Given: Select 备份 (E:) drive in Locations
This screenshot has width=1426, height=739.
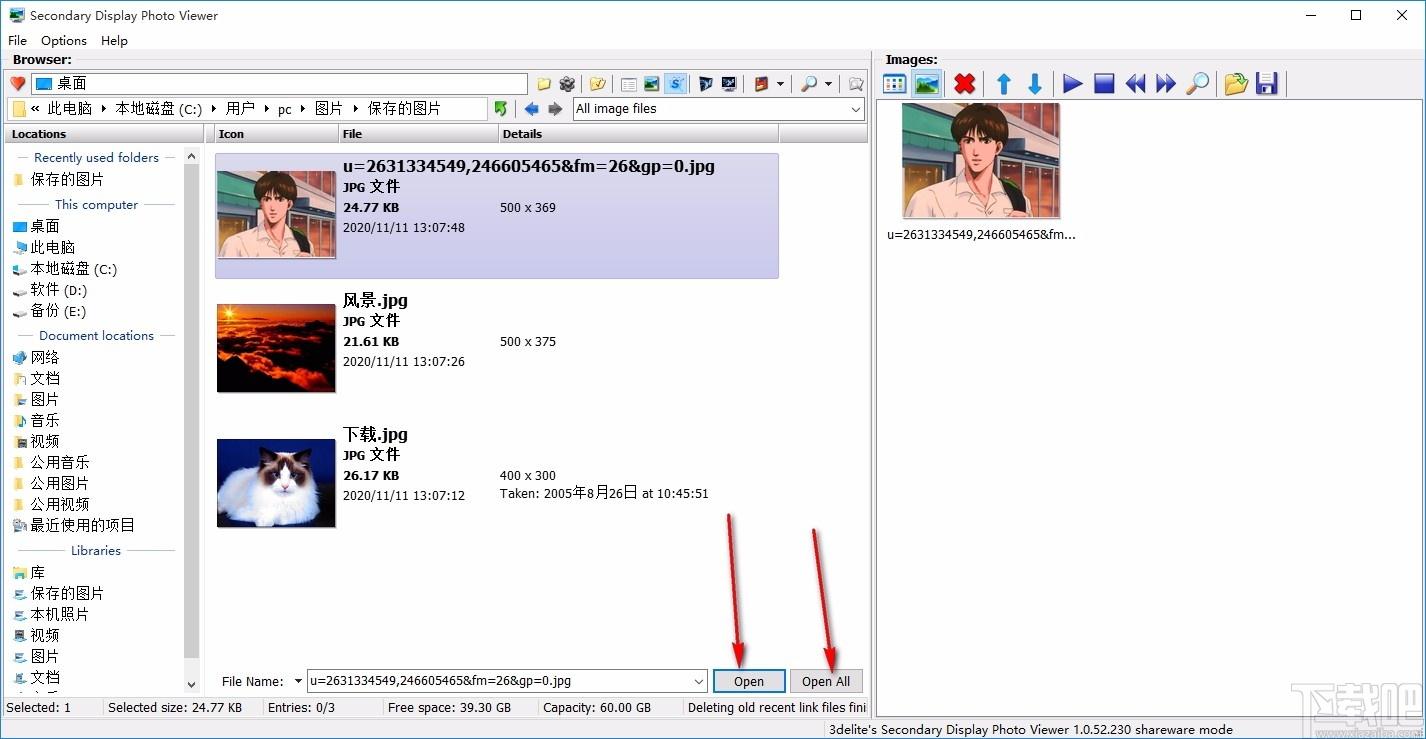Looking at the screenshot, I should 58,311.
